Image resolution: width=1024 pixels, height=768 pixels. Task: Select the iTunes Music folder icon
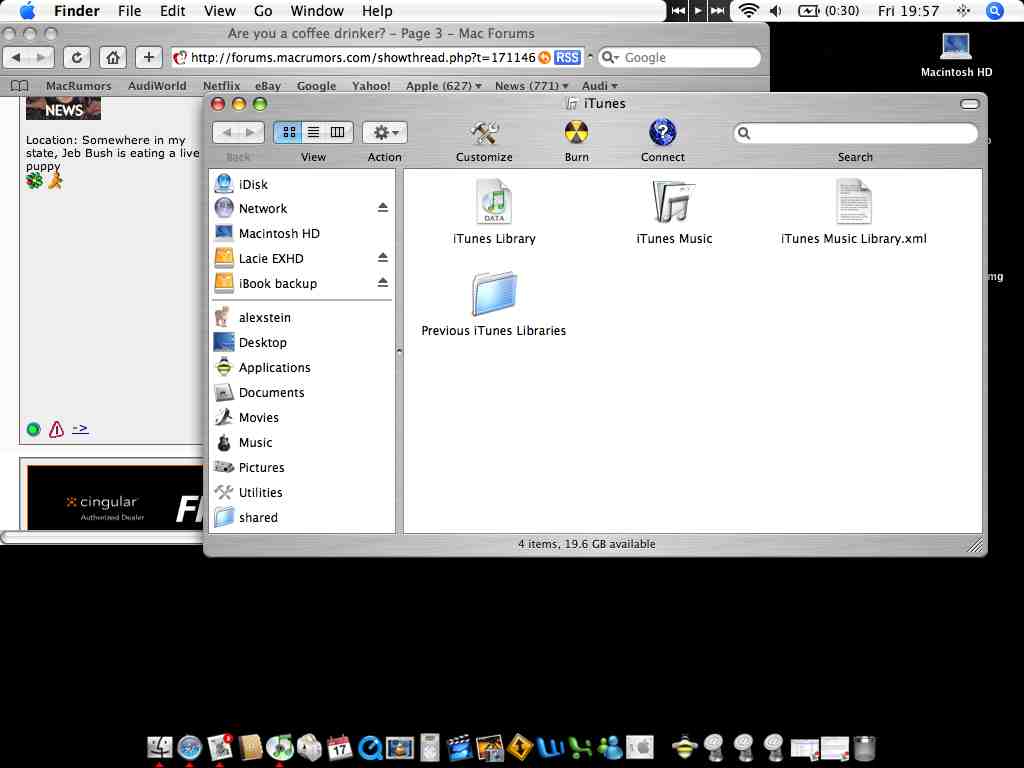(674, 202)
